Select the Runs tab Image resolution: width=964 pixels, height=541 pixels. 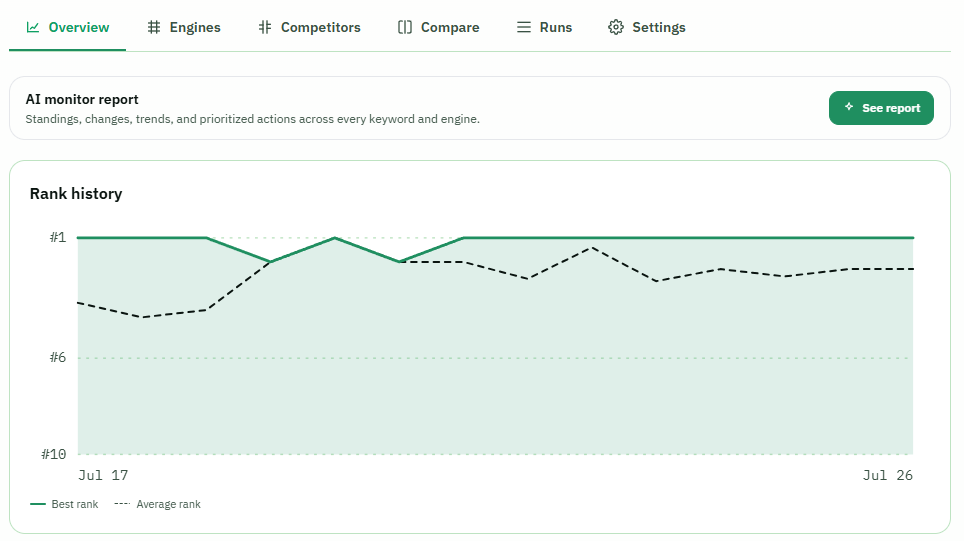544,28
